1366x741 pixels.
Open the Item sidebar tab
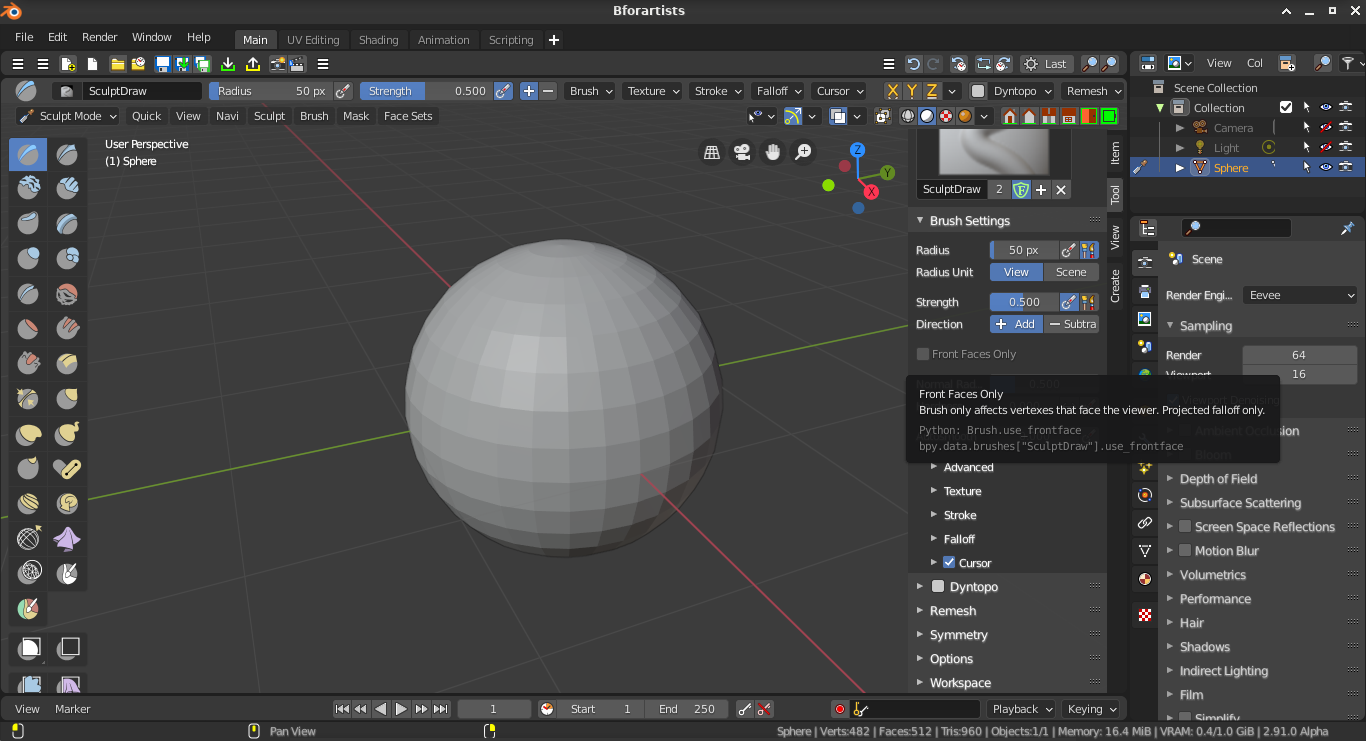pos(1115,153)
